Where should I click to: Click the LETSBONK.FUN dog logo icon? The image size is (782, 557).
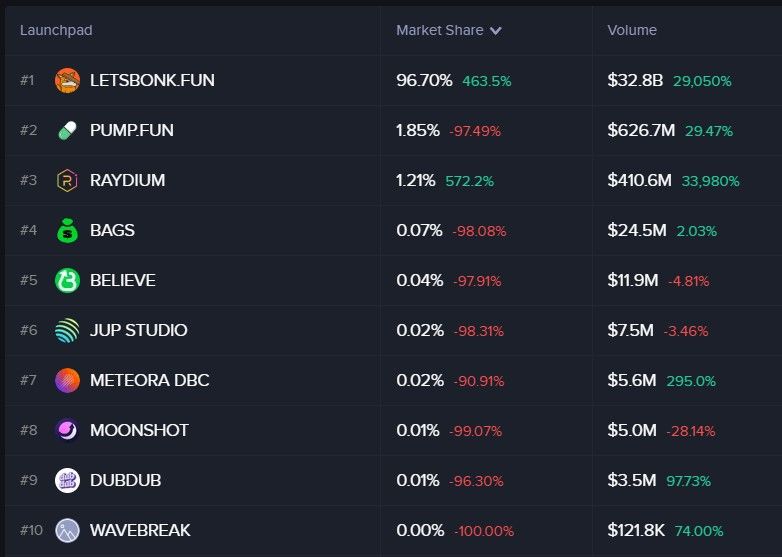pos(67,80)
